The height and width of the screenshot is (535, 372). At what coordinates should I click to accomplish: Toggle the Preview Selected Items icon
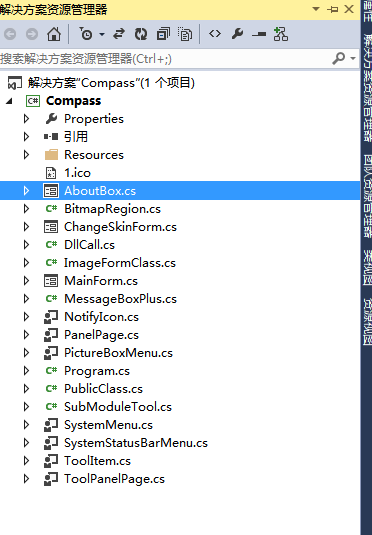click(259, 34)
